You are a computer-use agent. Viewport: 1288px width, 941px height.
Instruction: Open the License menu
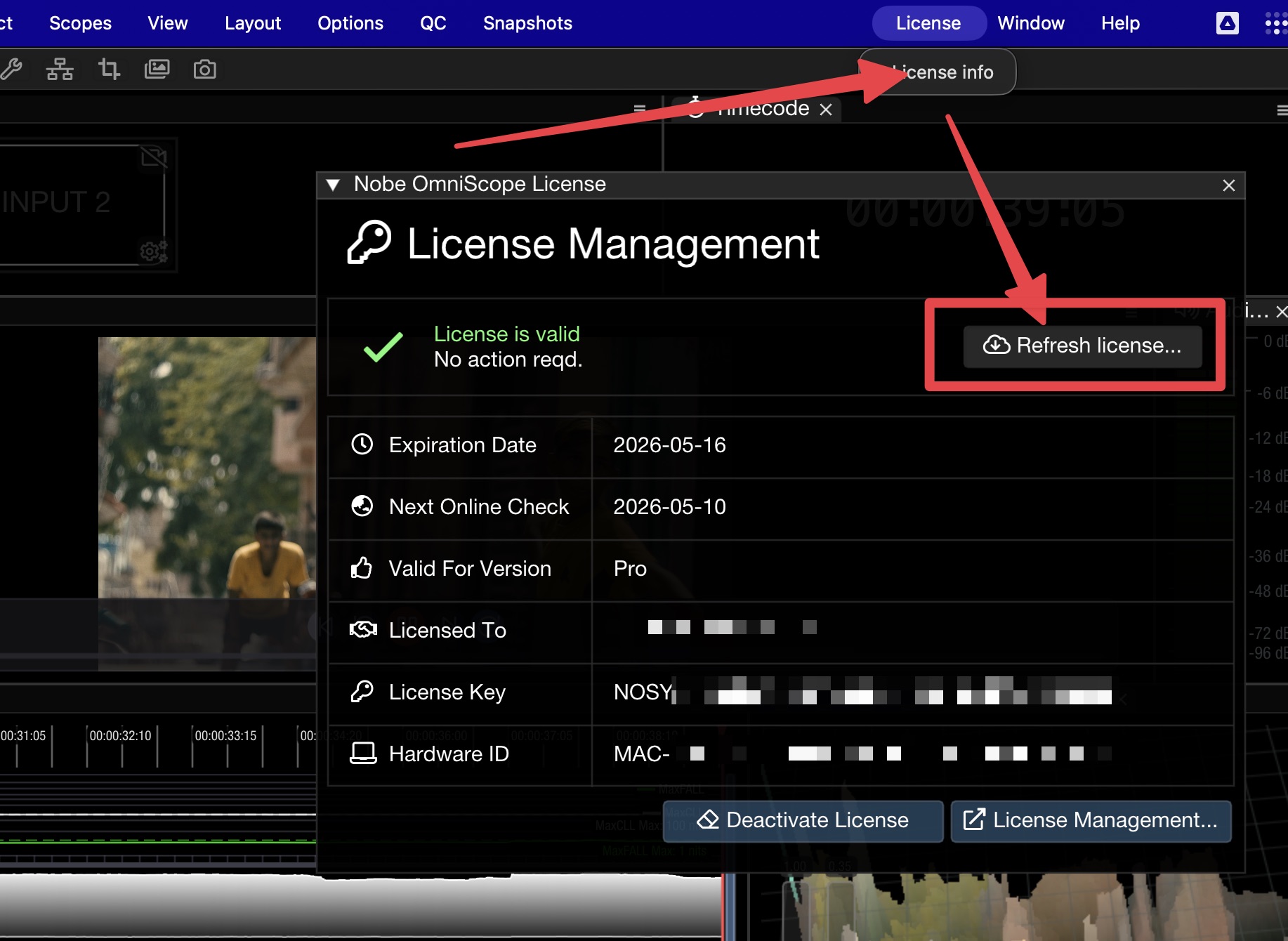click(x=928, y=22)
